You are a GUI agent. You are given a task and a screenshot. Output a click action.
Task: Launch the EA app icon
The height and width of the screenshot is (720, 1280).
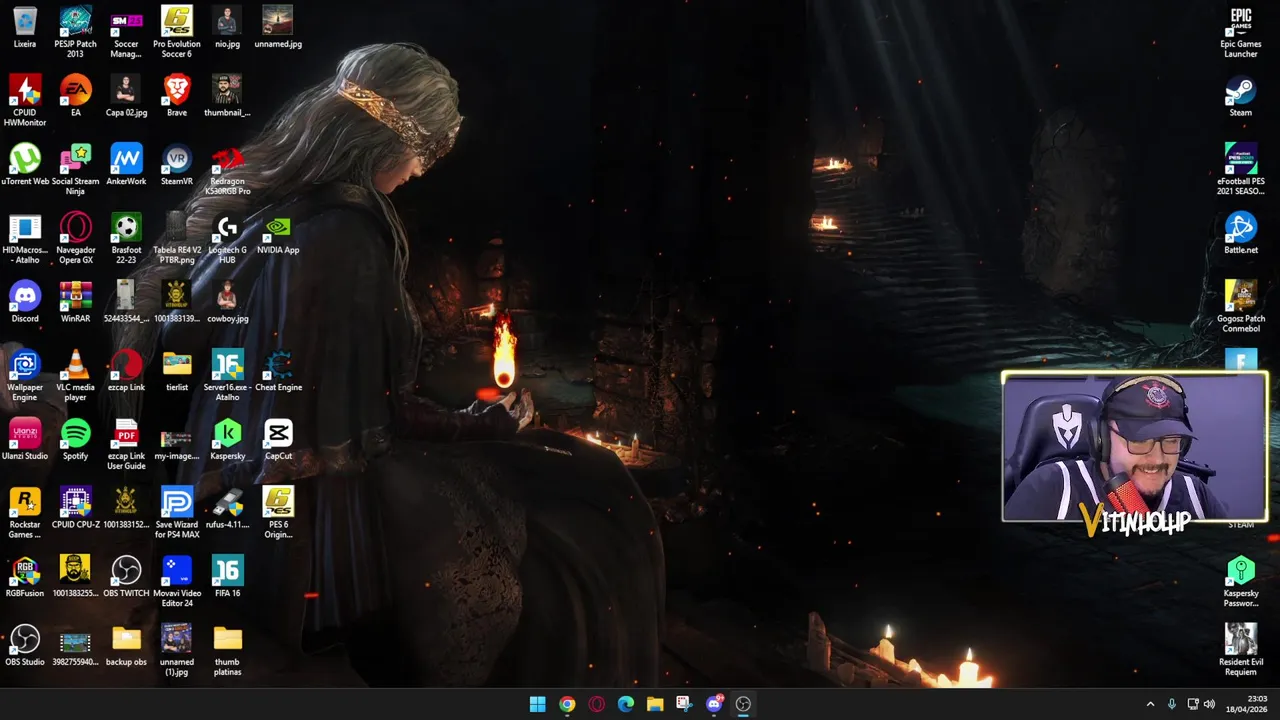[75, 96]
